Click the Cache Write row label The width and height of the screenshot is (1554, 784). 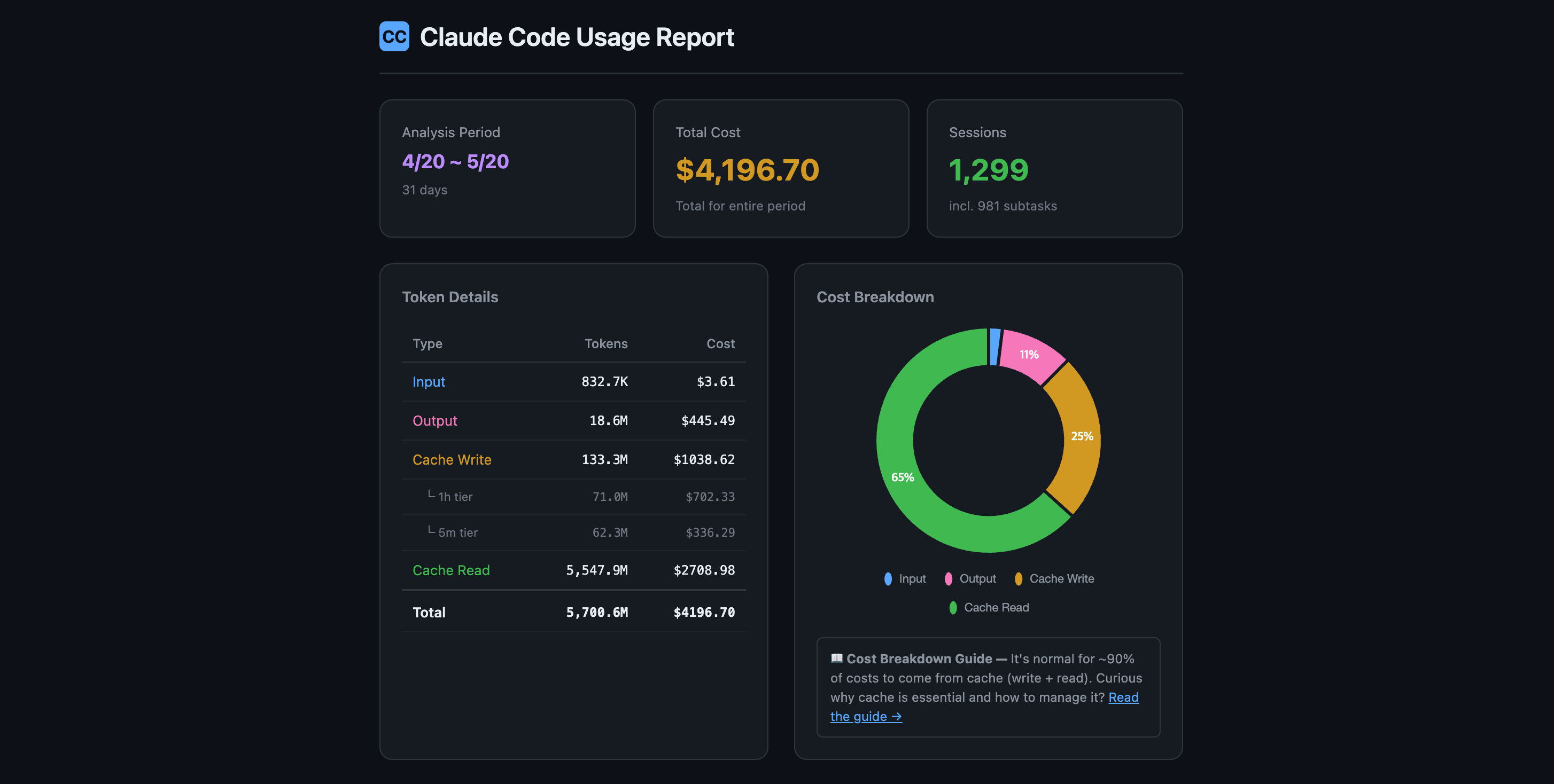[x=452, y=459]
